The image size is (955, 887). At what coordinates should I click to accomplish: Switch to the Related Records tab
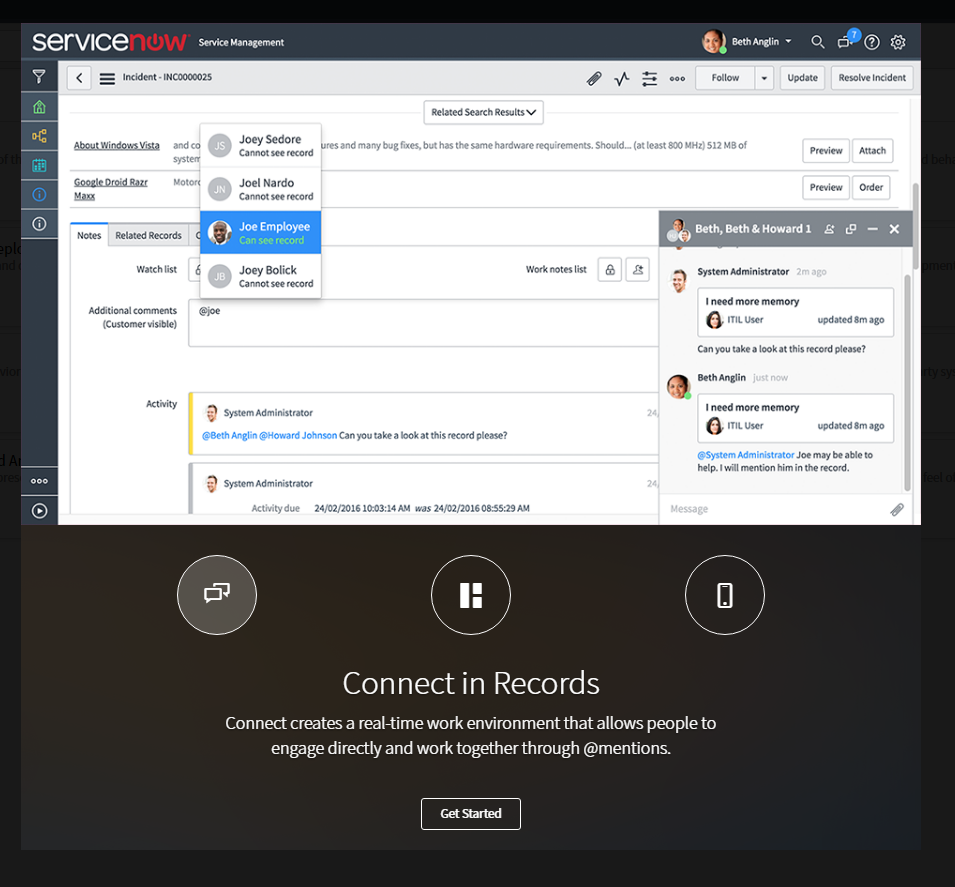click(149, 235)
